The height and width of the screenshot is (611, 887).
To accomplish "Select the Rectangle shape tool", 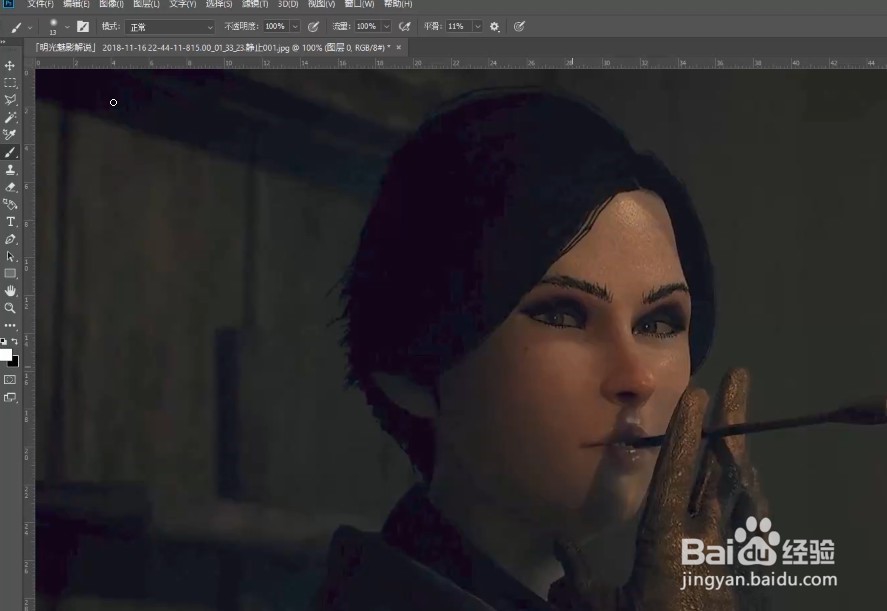I will (x=10, y=274).
